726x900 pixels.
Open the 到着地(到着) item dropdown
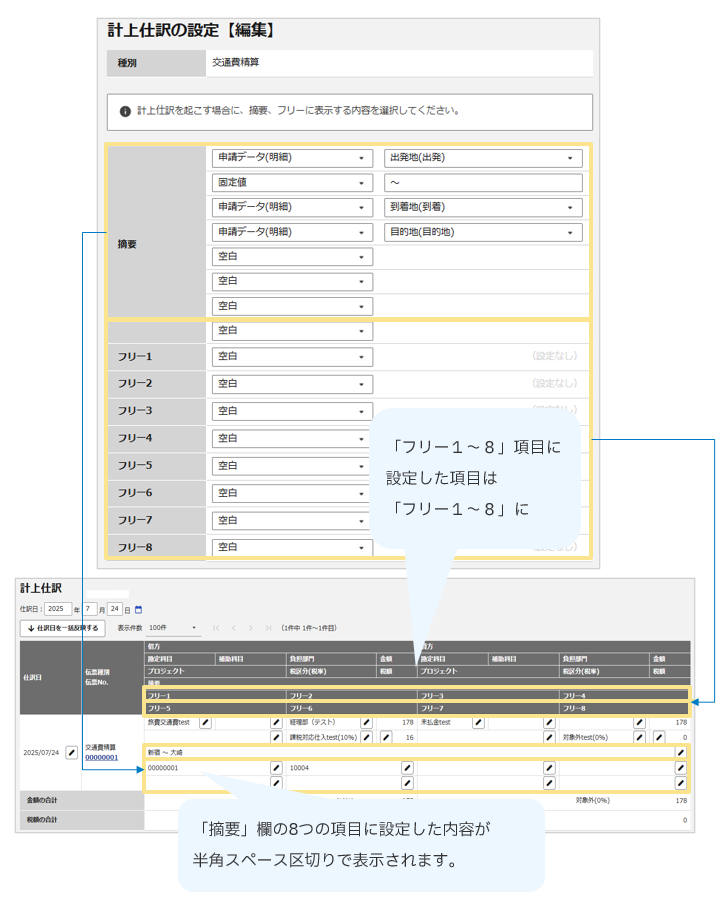(483, 207)
